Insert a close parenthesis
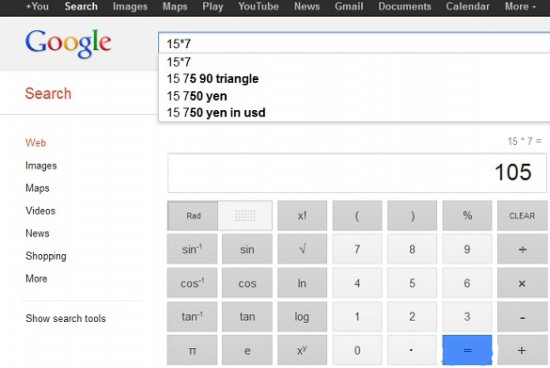The image size is (550, 368). [x=412, y=215]
